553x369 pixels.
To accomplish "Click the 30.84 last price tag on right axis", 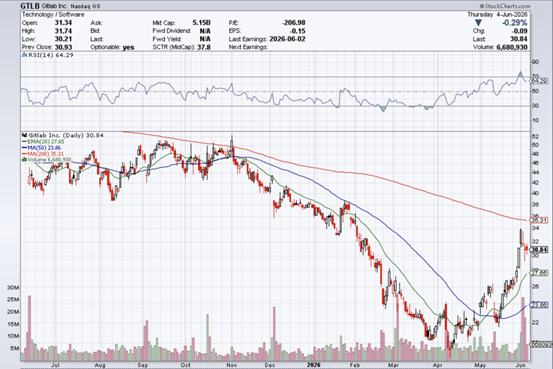I will coord(540,250).
